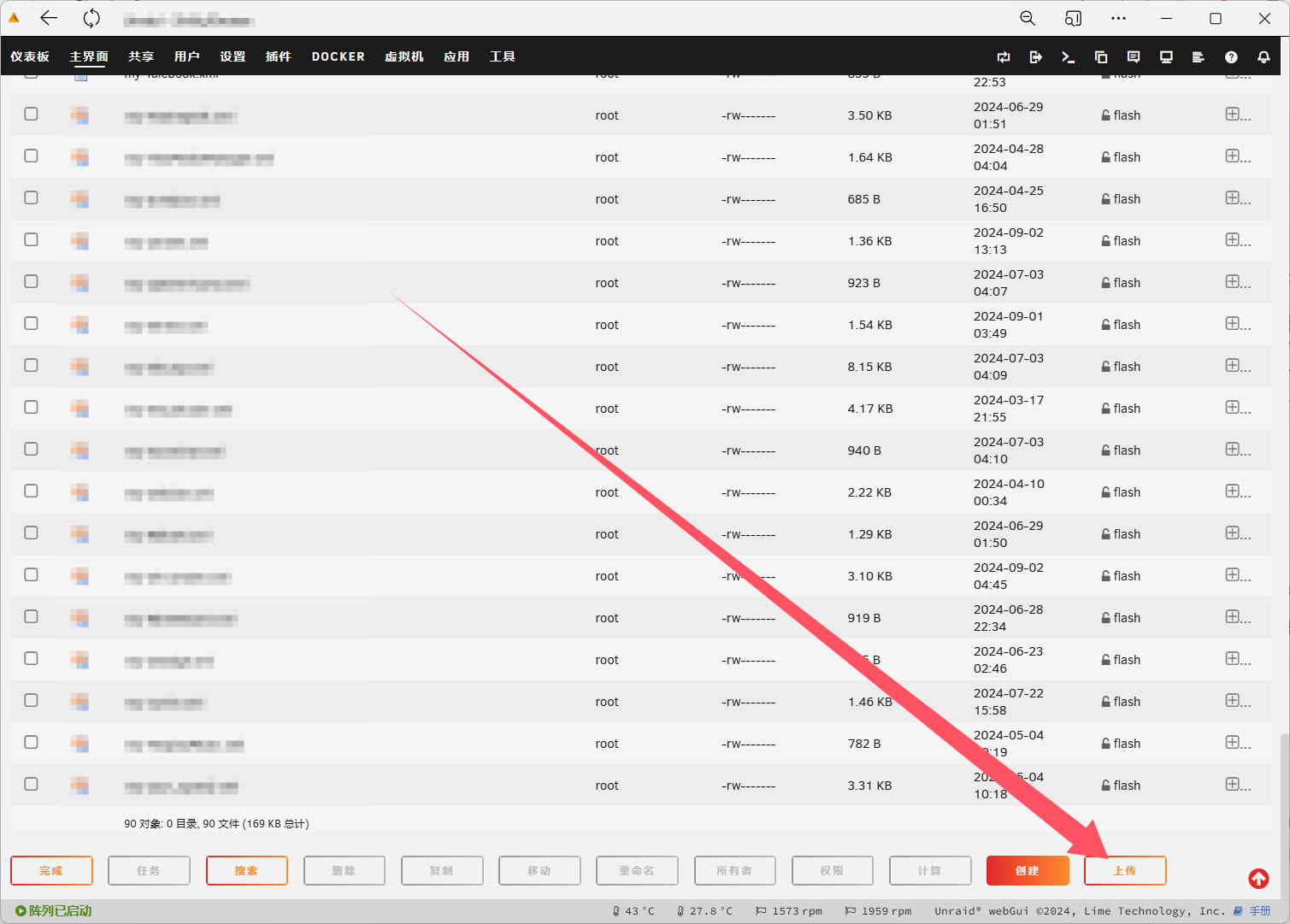Switch to the 仪表板 dashboard tab
The height and width of the screenshot is (924, 1290).
click(x=30, y=57)
